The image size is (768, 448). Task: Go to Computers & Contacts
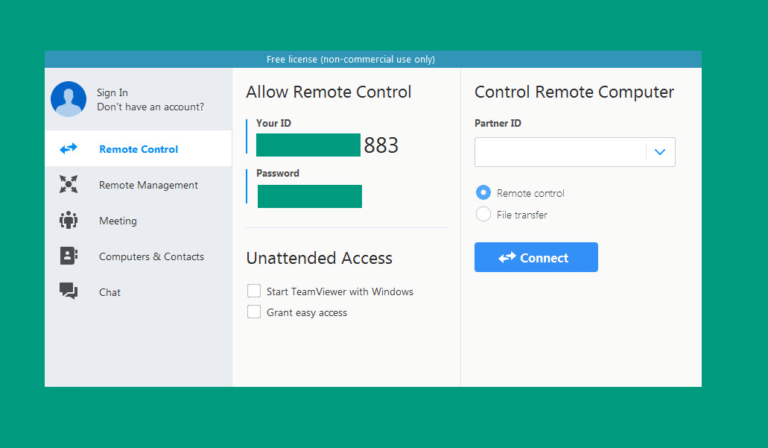coord(151,257)
